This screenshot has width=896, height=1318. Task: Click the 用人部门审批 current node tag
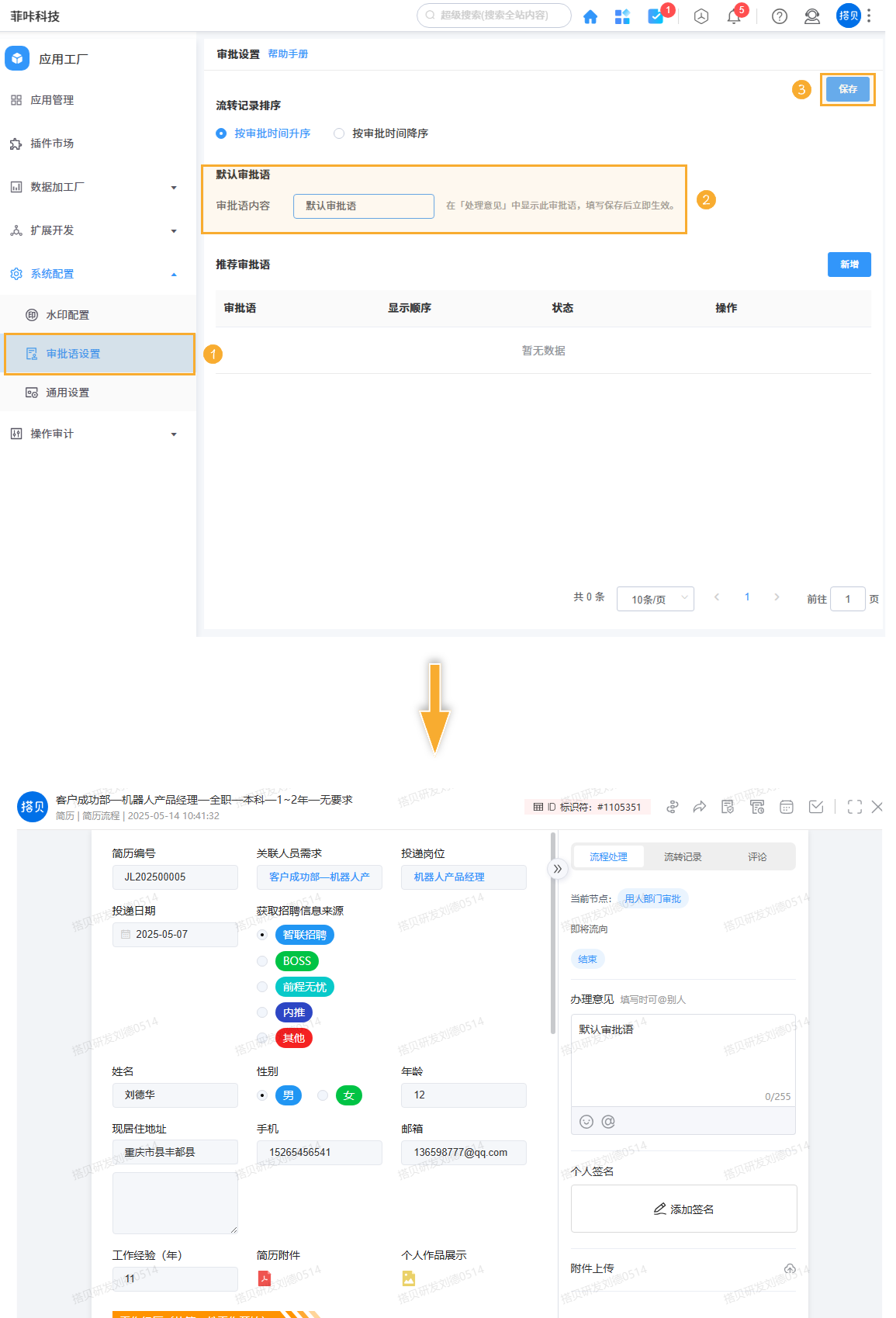coord(652,898)
